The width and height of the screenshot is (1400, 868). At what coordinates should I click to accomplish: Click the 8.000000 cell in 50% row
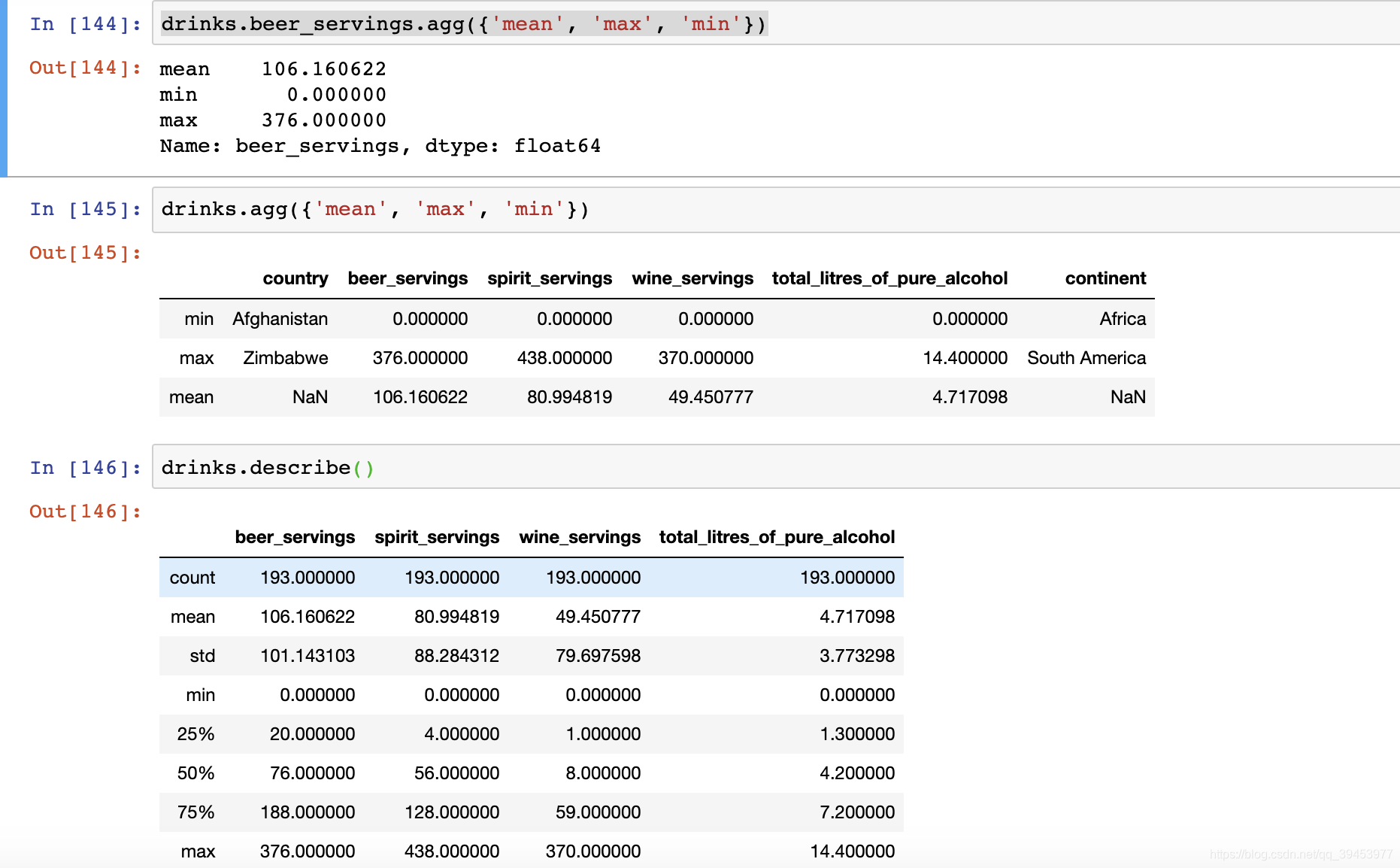[603, 773]
